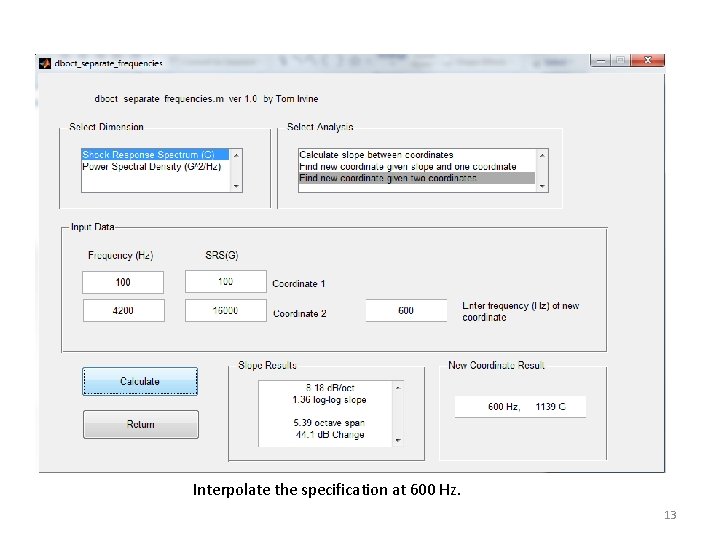This screenshot has width=720, height=540.
Task: Close the dboct_separate_frequencies window
Action: [x=647, y=60]
